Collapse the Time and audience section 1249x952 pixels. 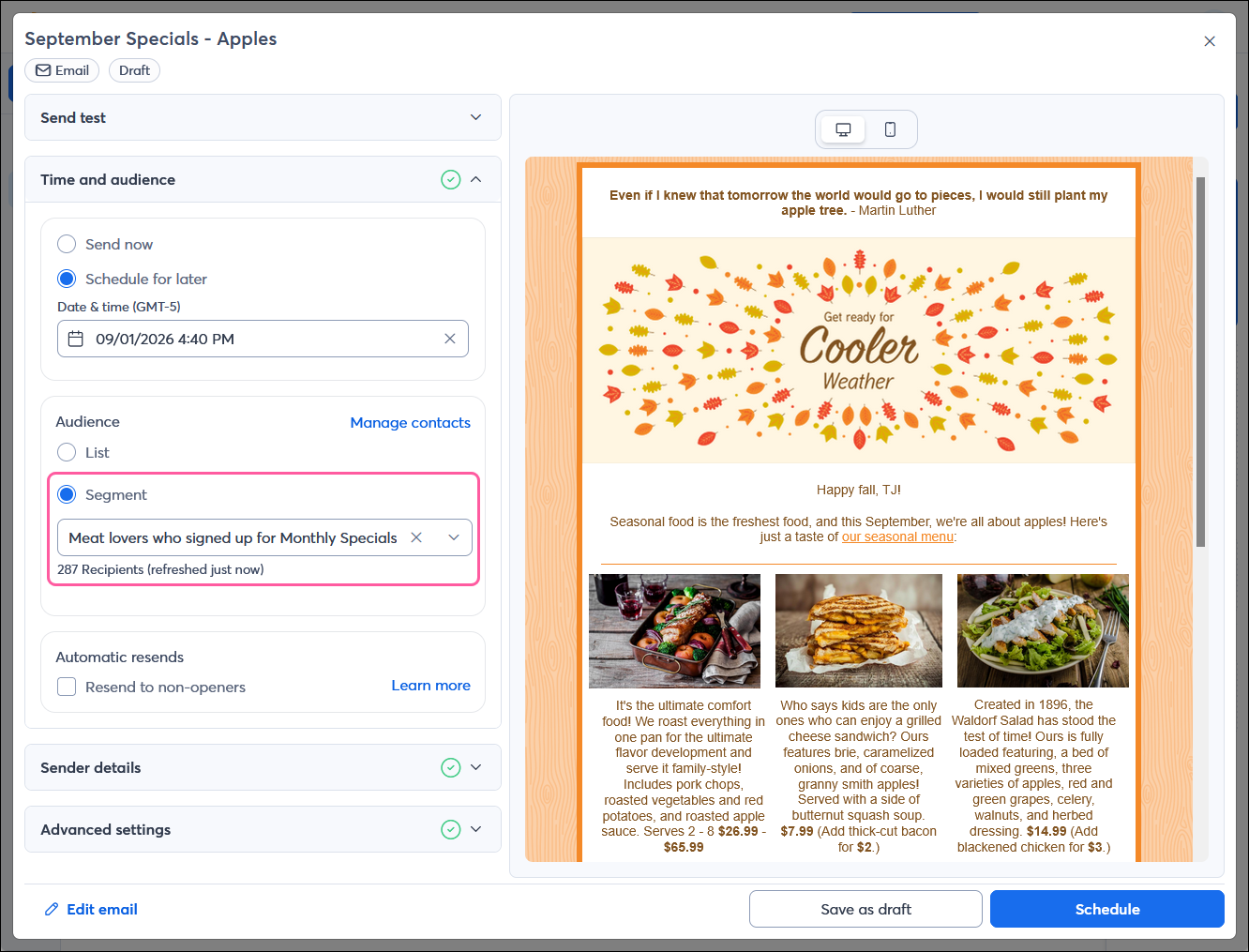tap(476, 179)
